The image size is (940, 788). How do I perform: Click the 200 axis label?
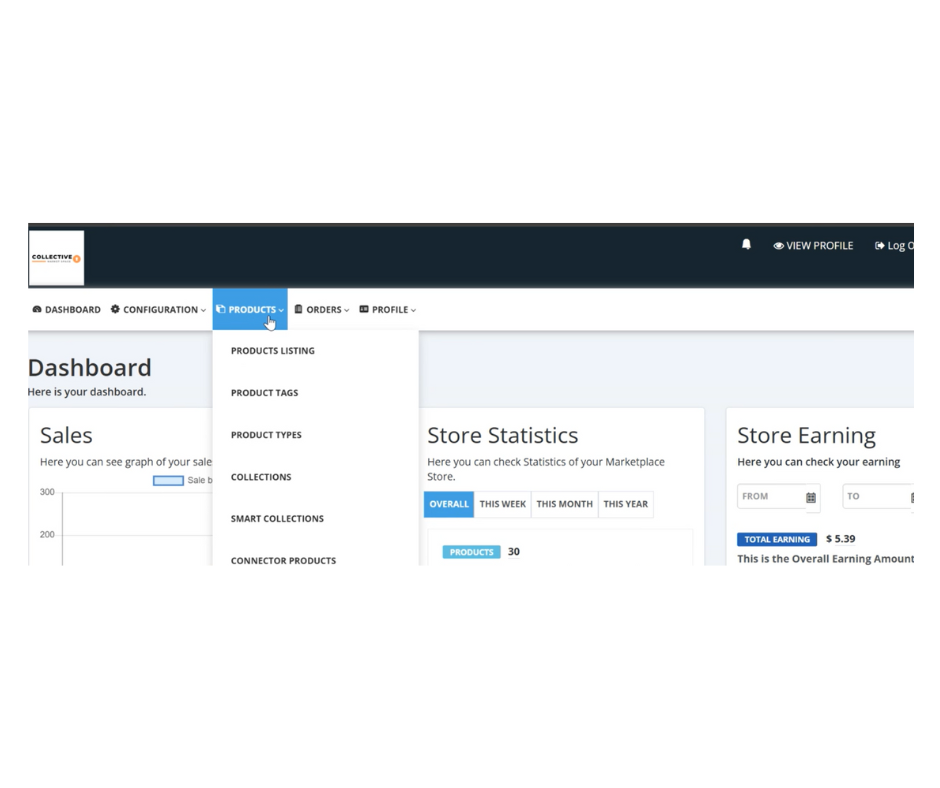click(x=47, y=534)
